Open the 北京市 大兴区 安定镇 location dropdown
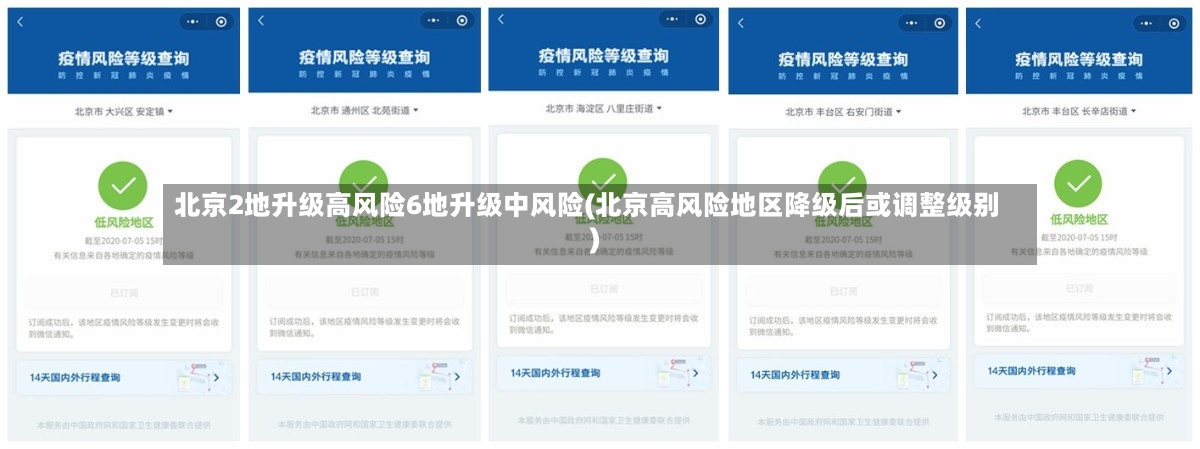This screenshot has width=1200, height=449. [x=124, y=111]
